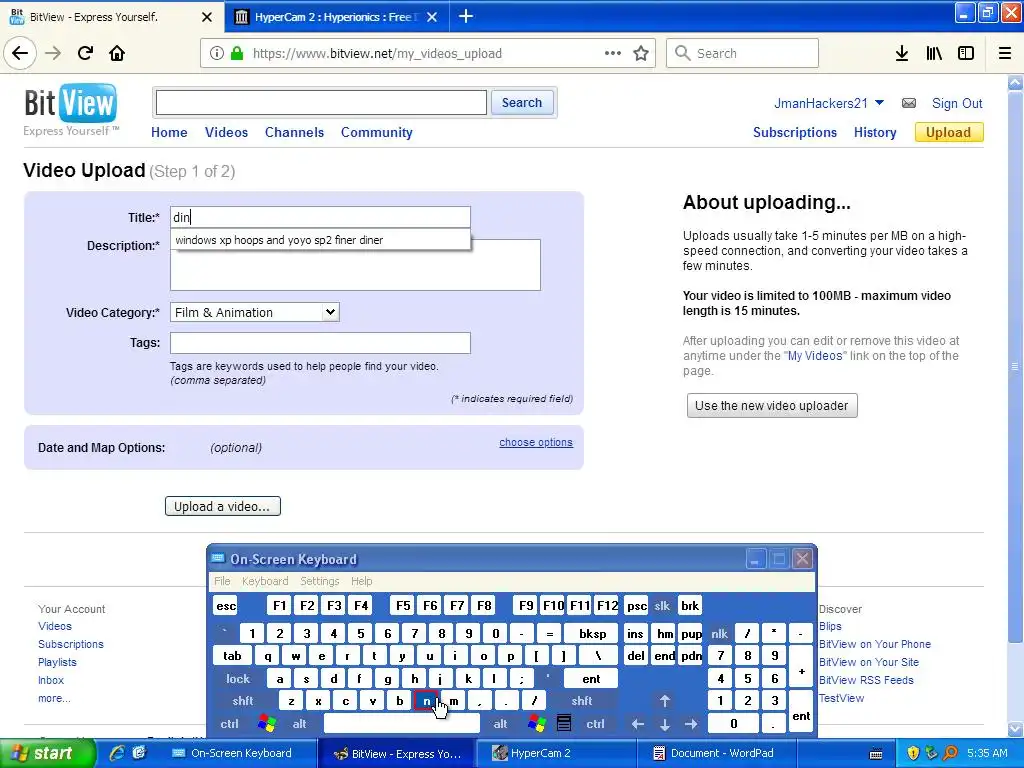
Task: Open the 'choose options' link
Action: [x=536, y=442]
